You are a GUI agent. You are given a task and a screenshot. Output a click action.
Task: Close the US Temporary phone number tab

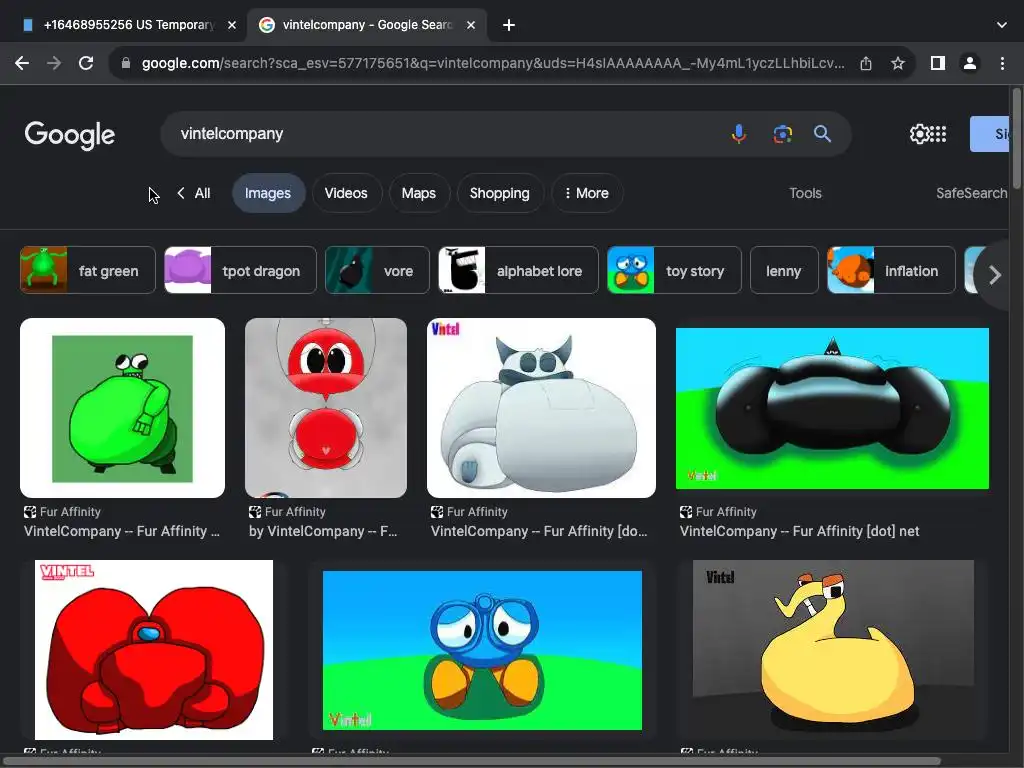click(232, 25)
